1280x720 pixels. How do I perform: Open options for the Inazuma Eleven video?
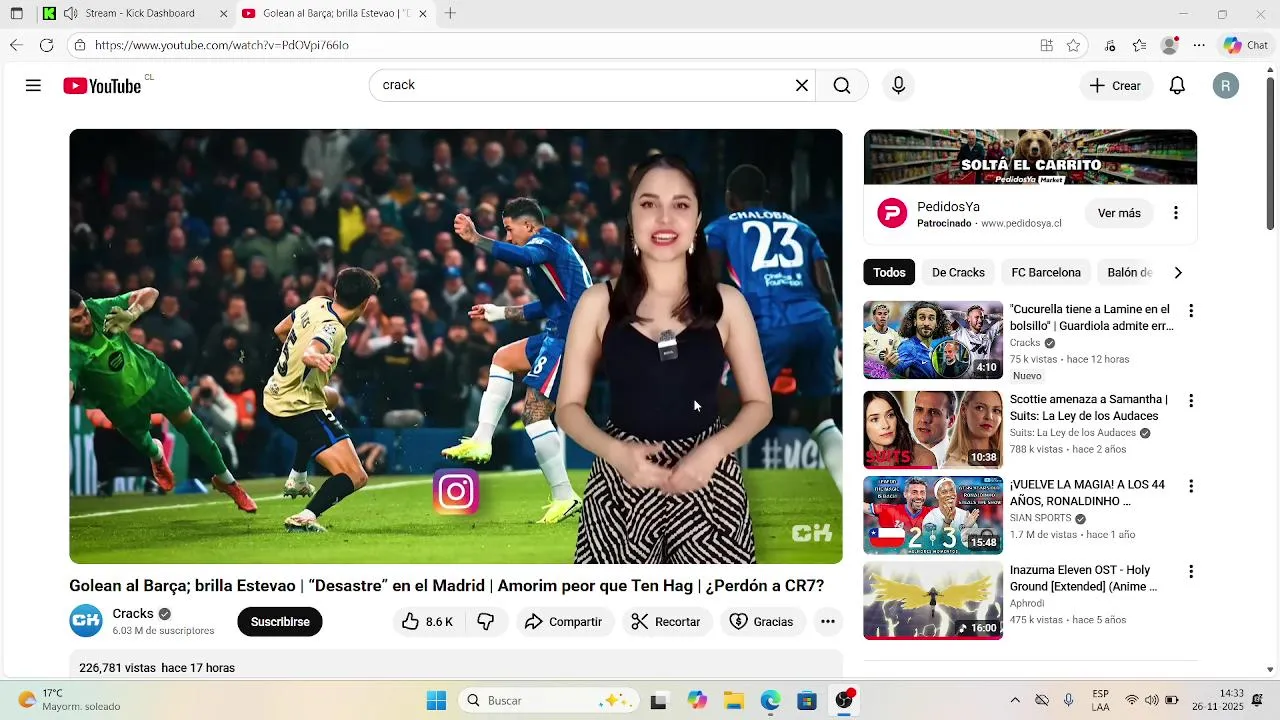pos(1190,572)
